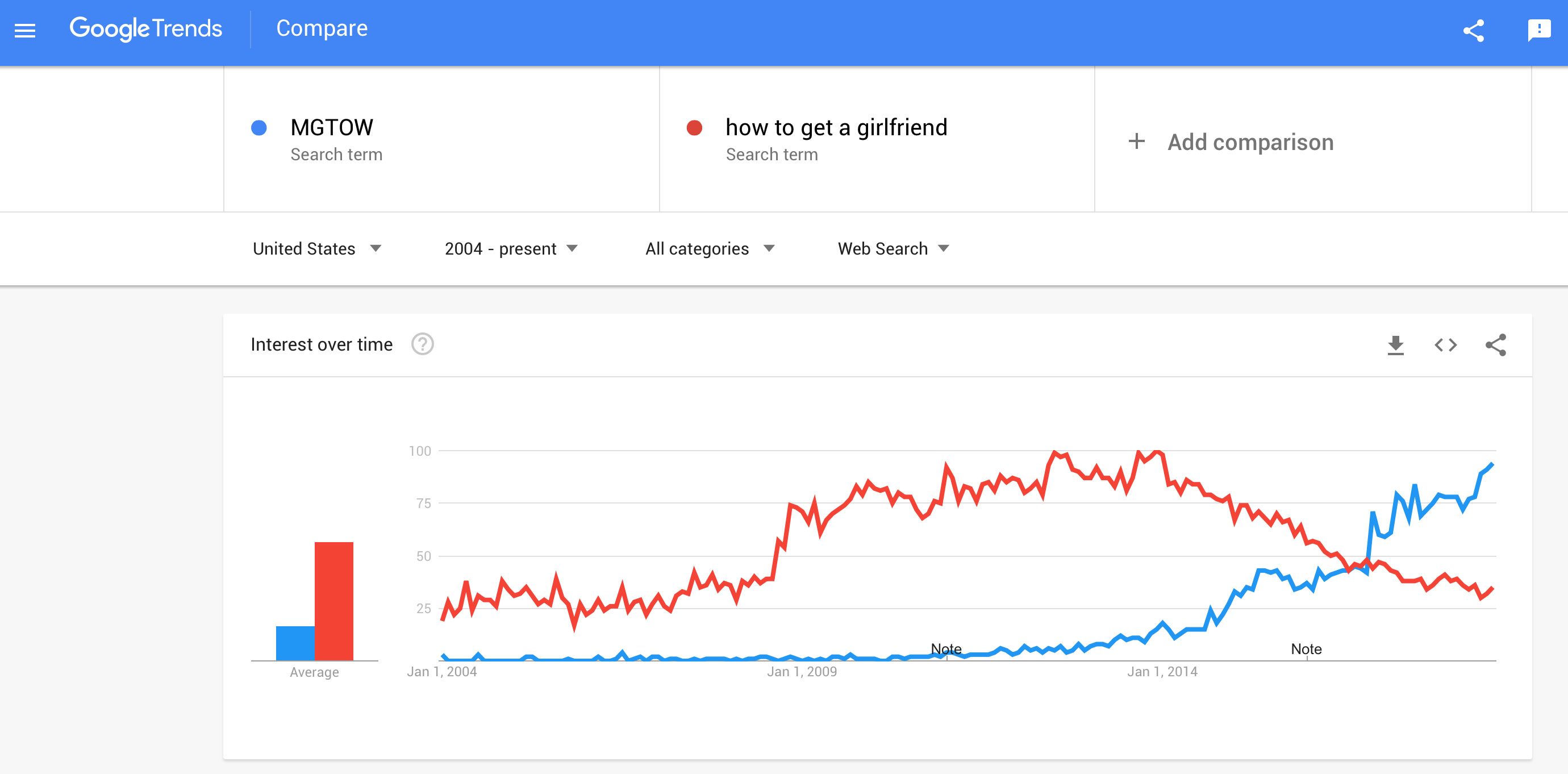This screenshot has width=1568, height=774.
Task: Click the red Average bar
Action: (x=333, y=601)
